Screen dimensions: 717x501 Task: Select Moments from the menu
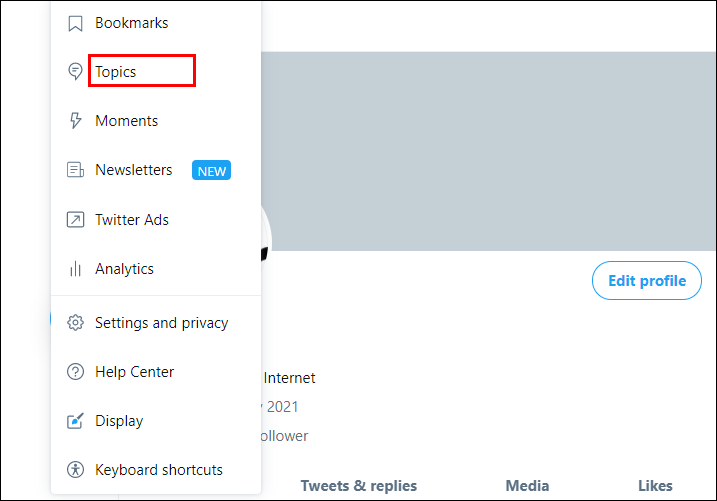[126, 121]
